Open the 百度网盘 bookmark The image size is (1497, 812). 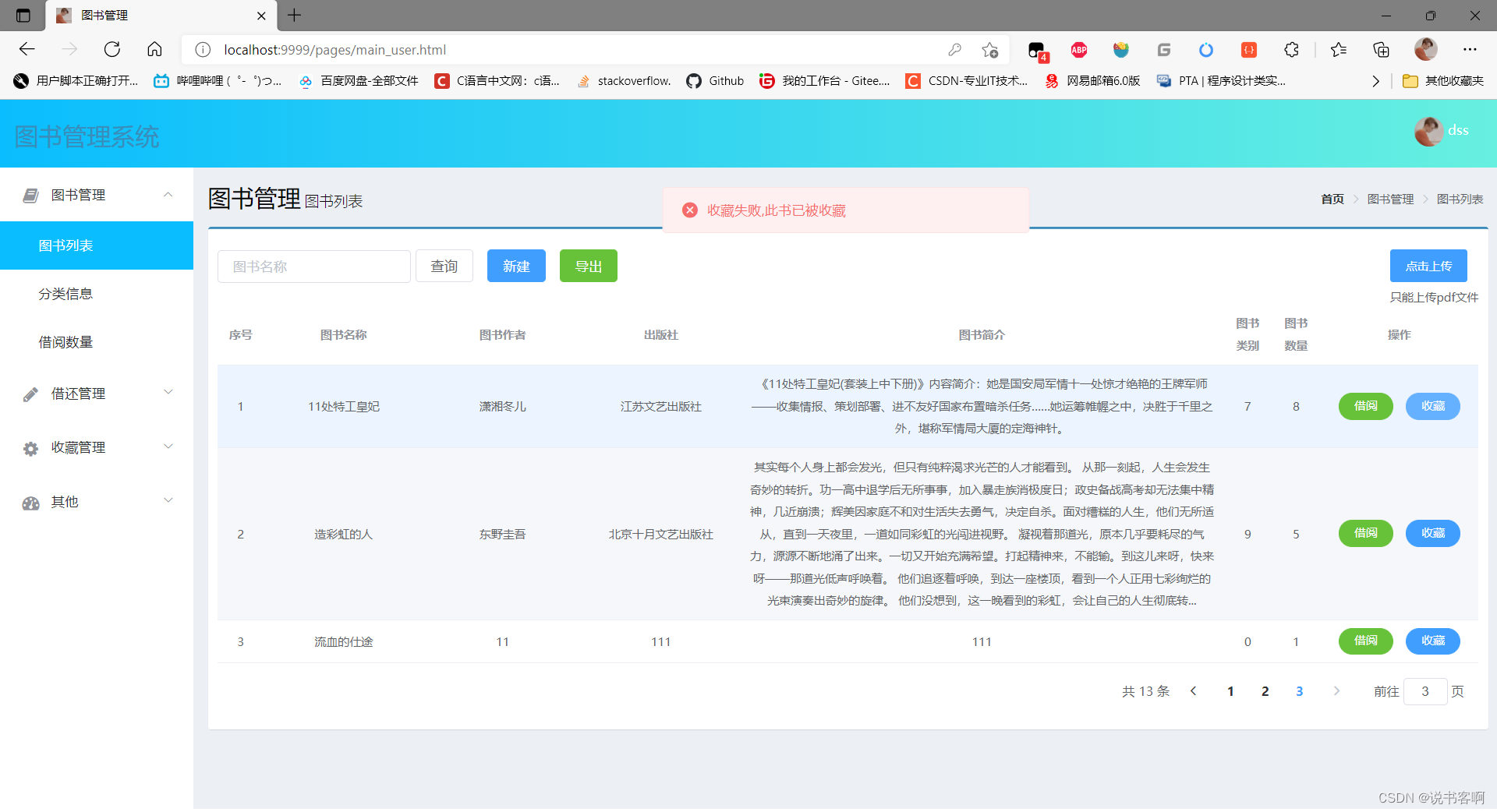[359, 81]
